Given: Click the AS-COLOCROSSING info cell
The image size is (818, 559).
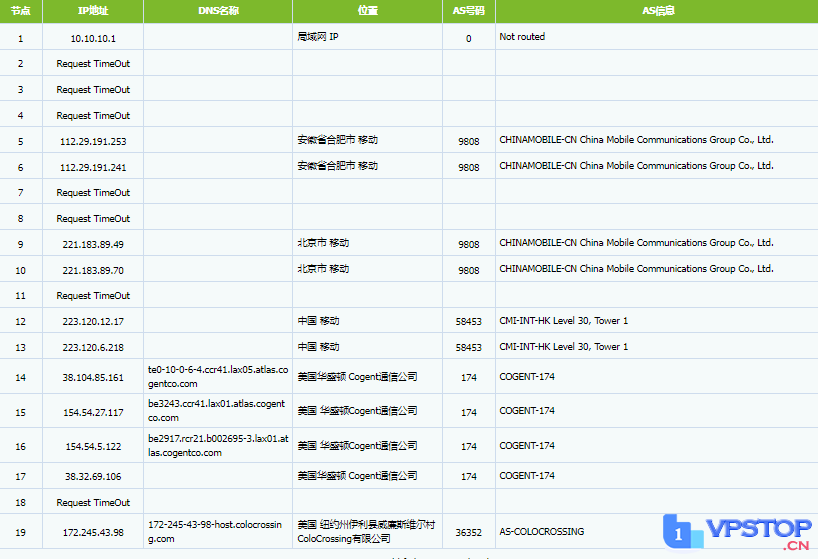Looking at the screenshot, I should coord(542,532).
